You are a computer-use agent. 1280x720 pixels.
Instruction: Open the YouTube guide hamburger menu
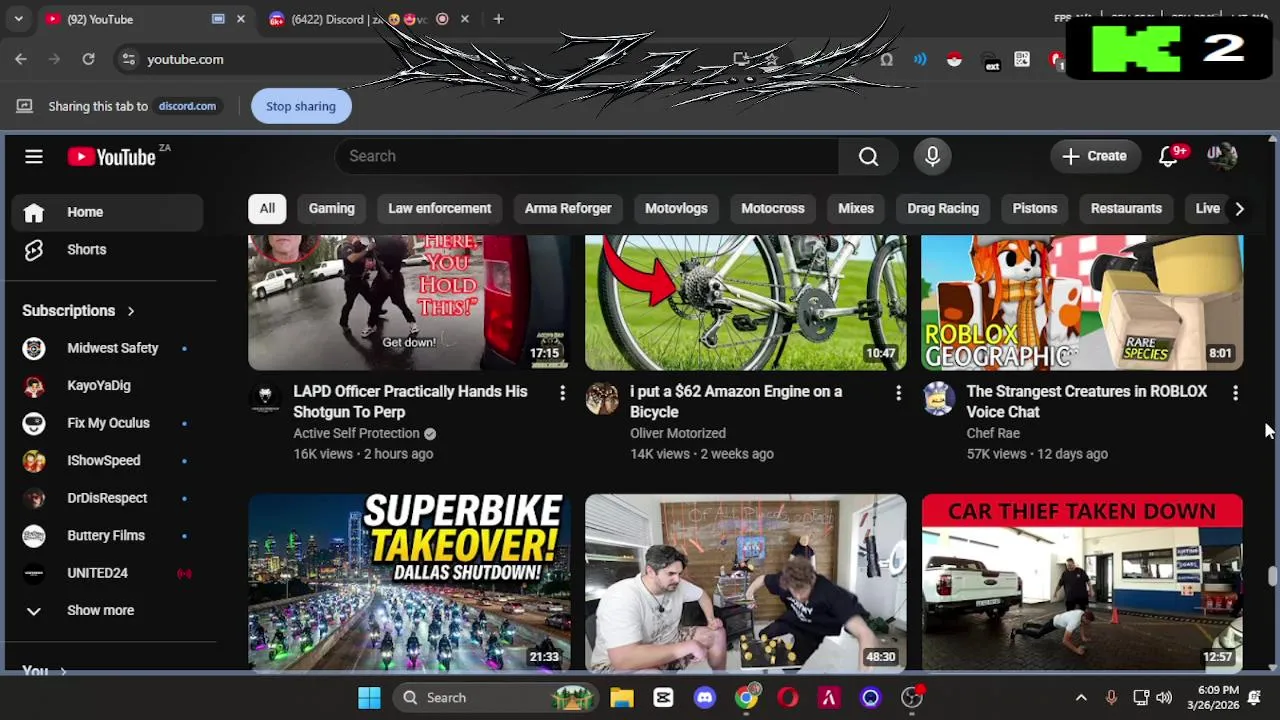(x=34, y=156)
